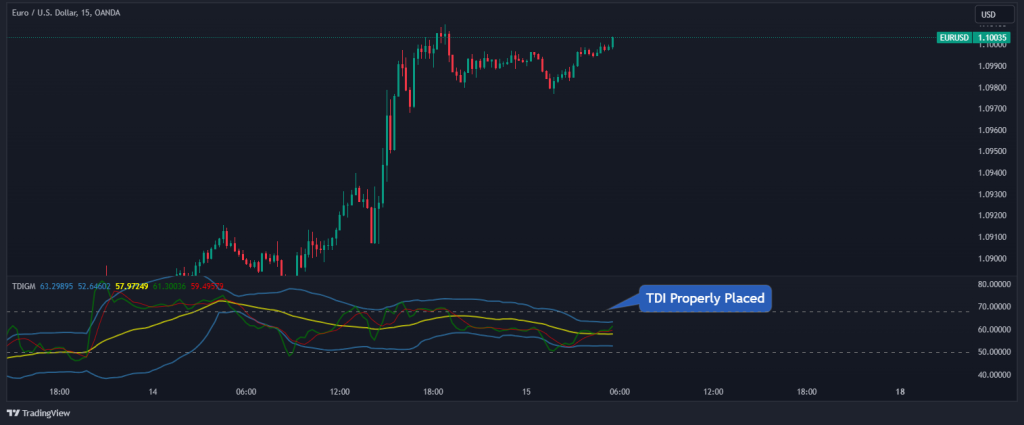Click the 1.09000 price scale label

pos(992,259)
